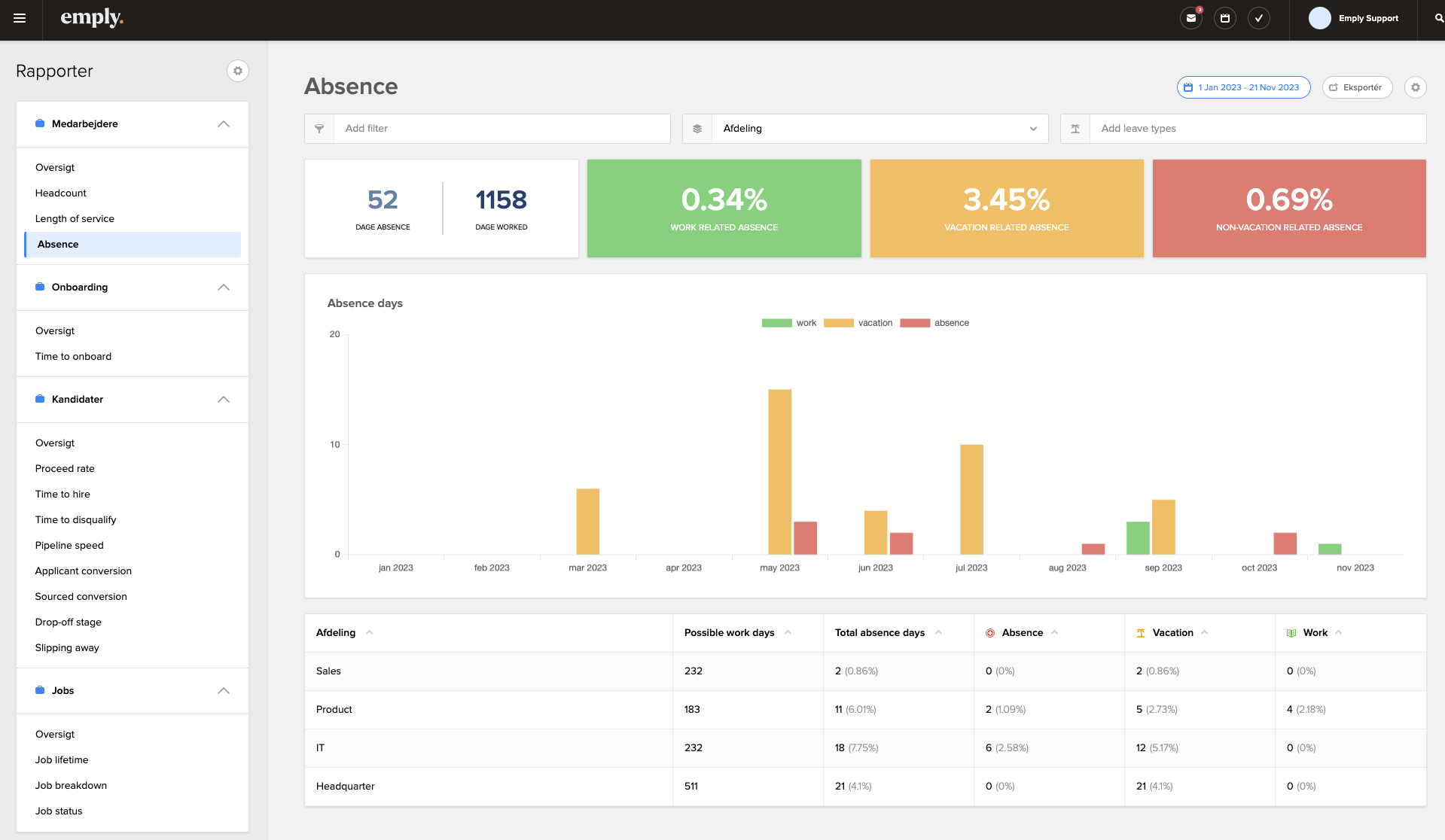
Task: Toggle the vacation series in chart legend
Action: coord(858,323)
